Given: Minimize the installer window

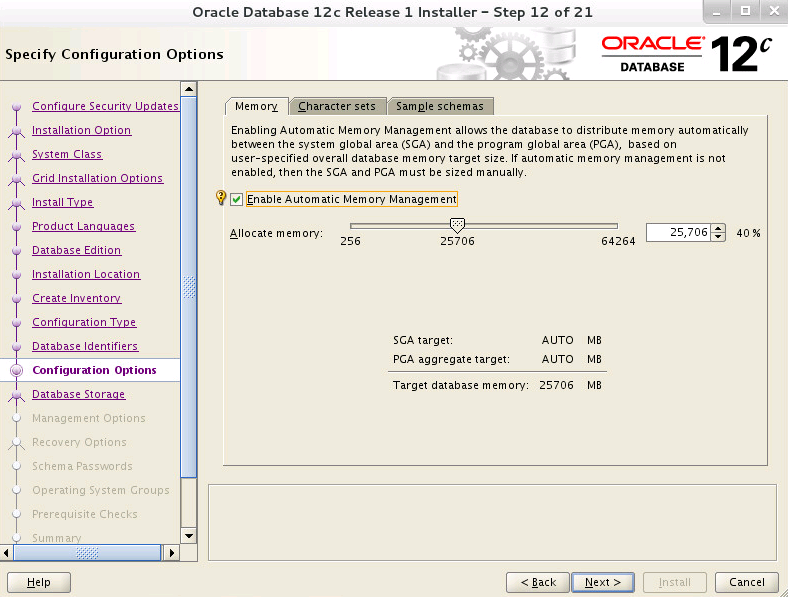Looking at the screenshot, I should coord(717,11).
